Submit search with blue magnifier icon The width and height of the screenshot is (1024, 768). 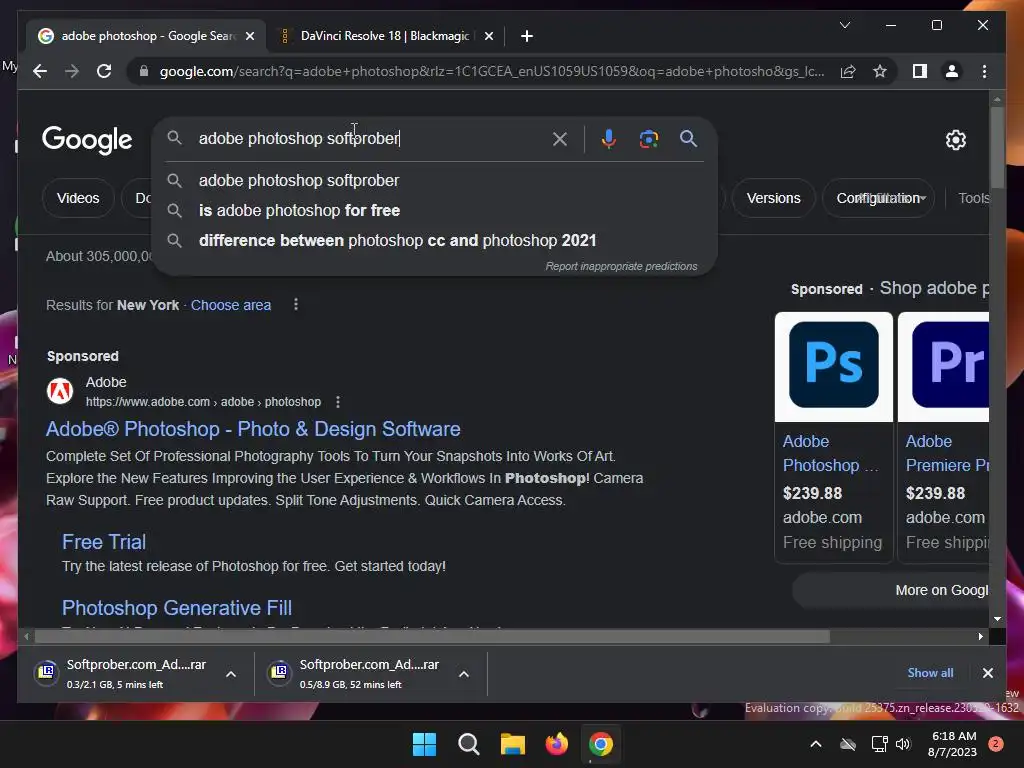pos(688,138)
